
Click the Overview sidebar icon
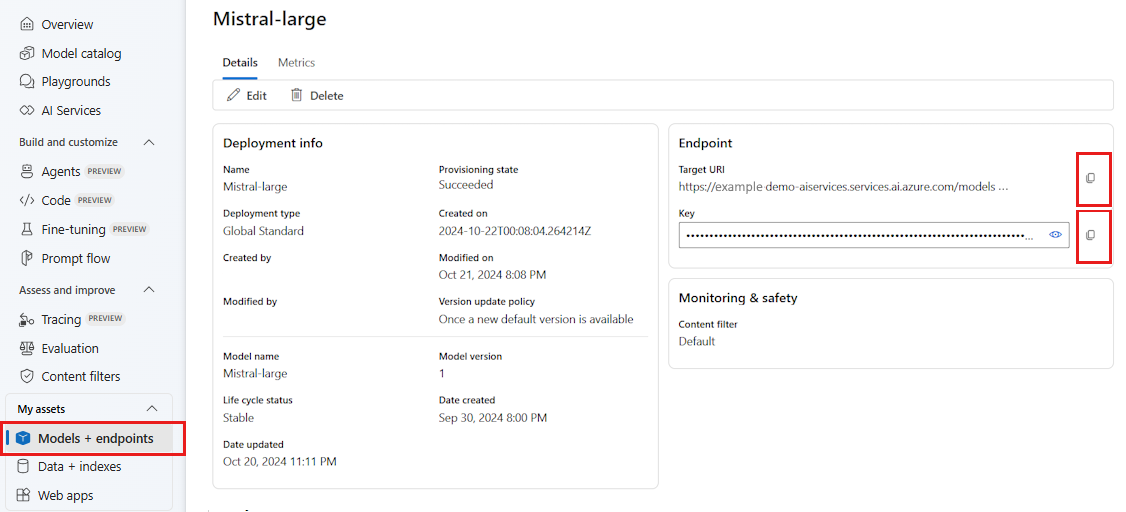click(27, 24)
